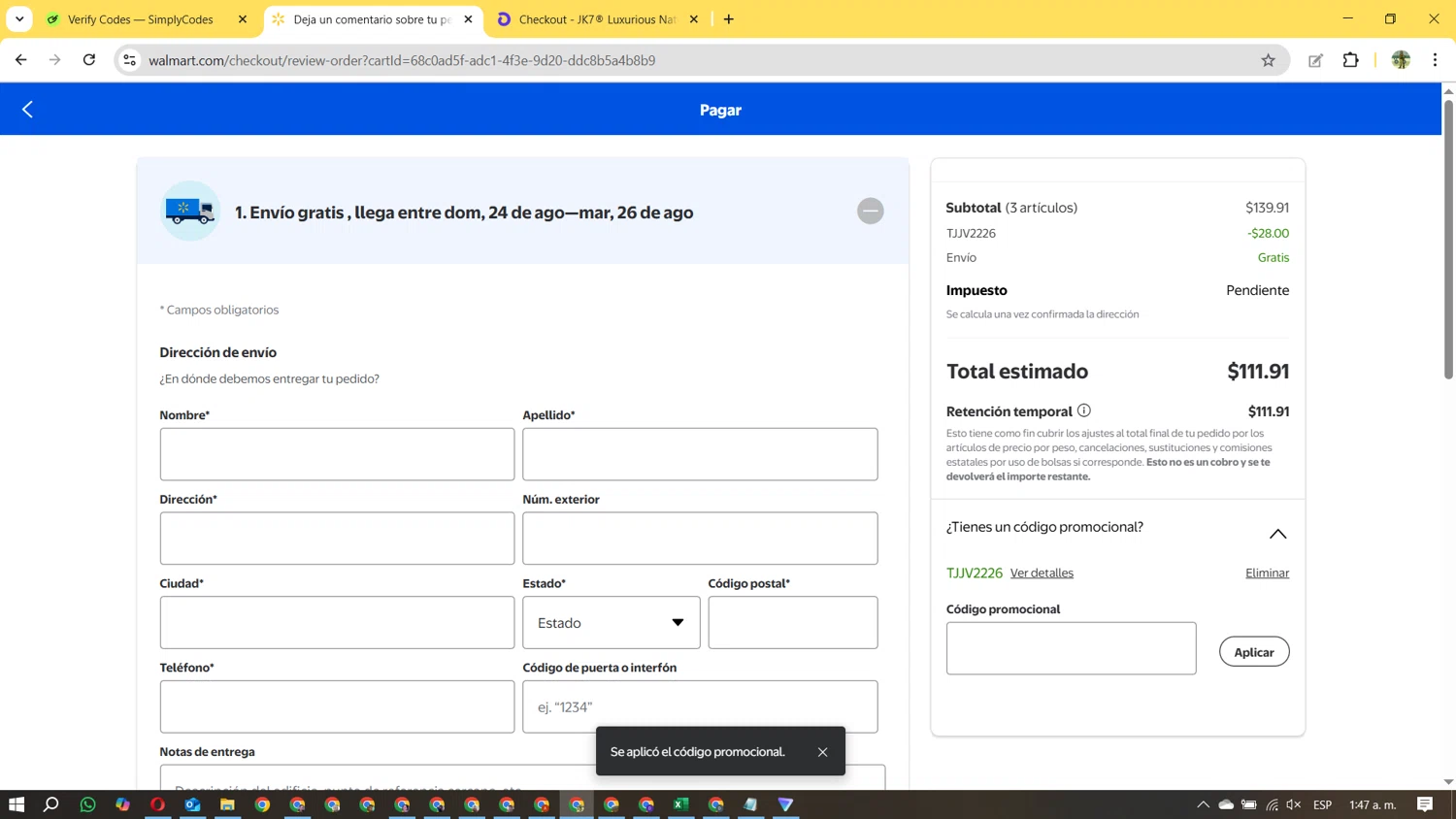Image resolution: width=1456 pixels, height=819 pixels.
Task: Click the Apellido input field
Action: (x=700, y=454)
